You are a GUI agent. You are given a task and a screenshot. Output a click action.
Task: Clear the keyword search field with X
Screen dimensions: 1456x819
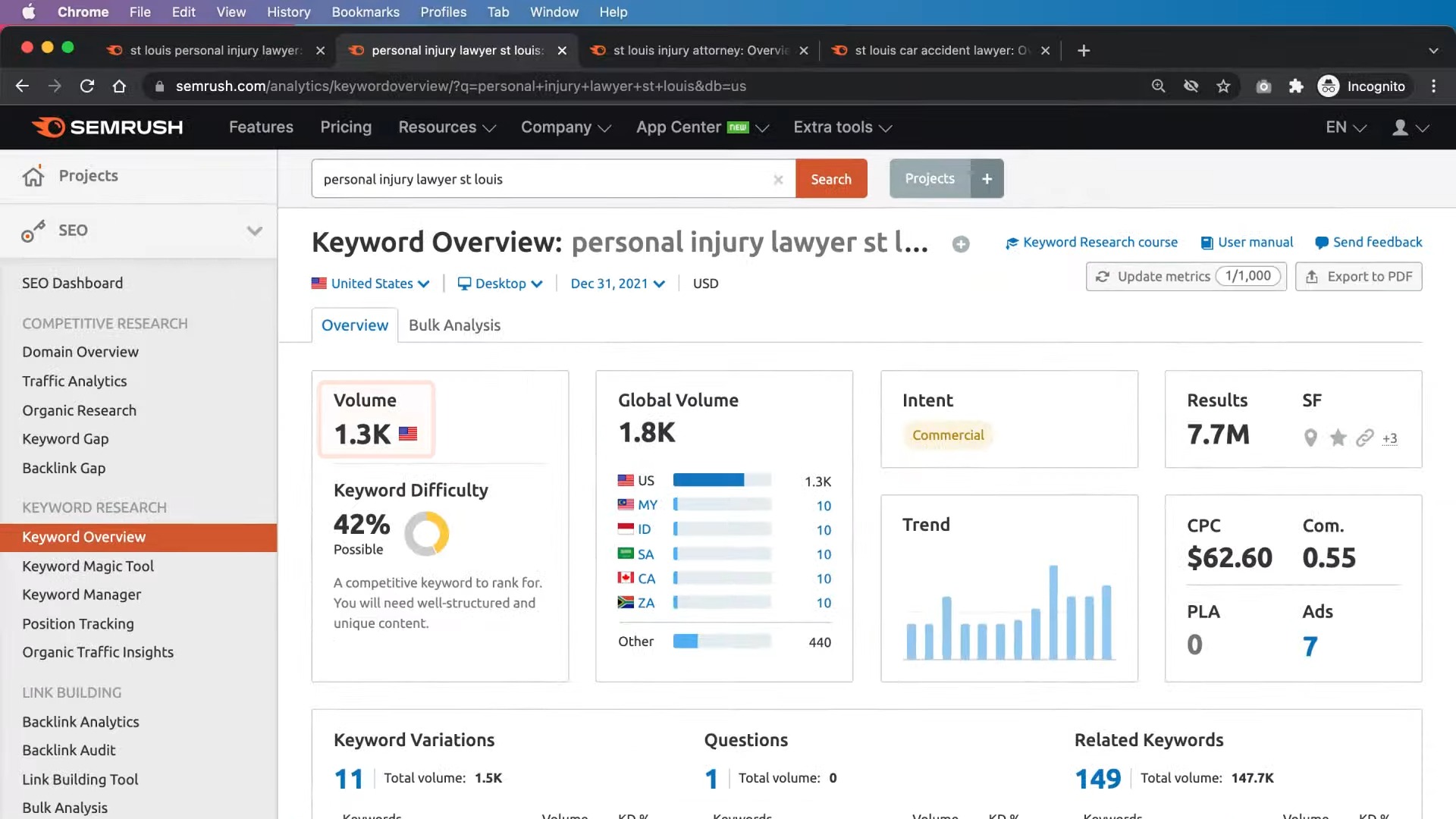[778, 180]
